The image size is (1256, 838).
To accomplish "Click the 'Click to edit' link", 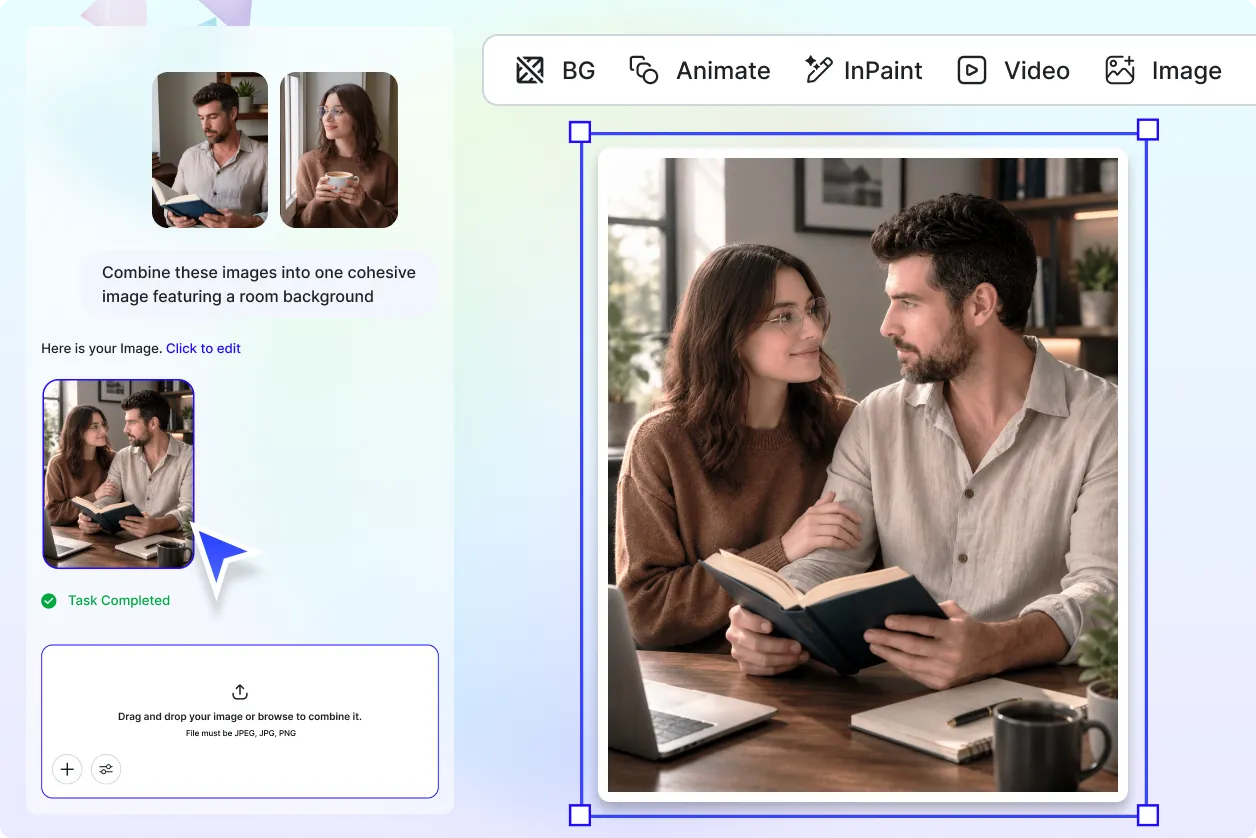I will [203, 349].
